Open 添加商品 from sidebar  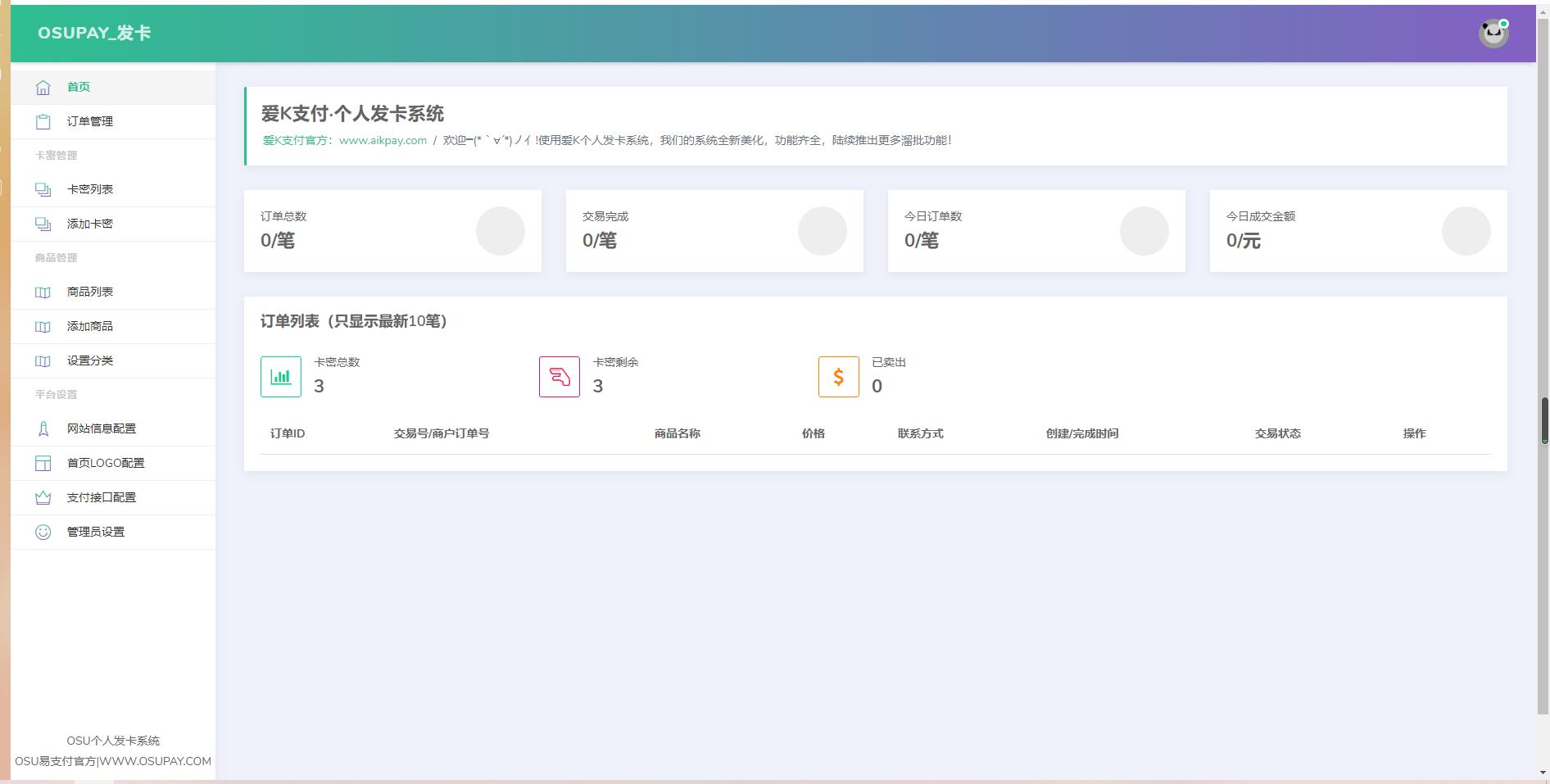90,326
